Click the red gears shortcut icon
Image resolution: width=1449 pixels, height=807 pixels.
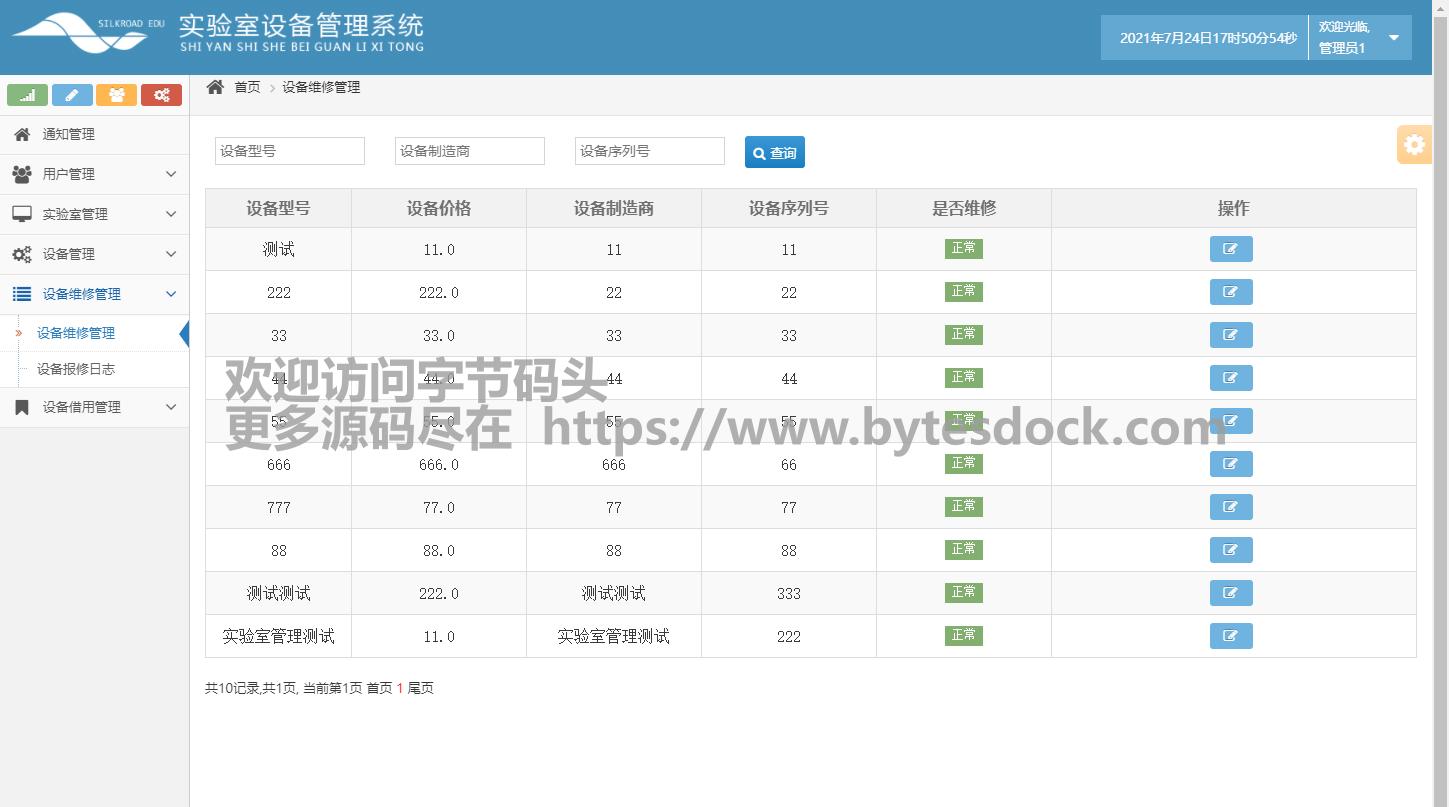click(x=161, y=95)
